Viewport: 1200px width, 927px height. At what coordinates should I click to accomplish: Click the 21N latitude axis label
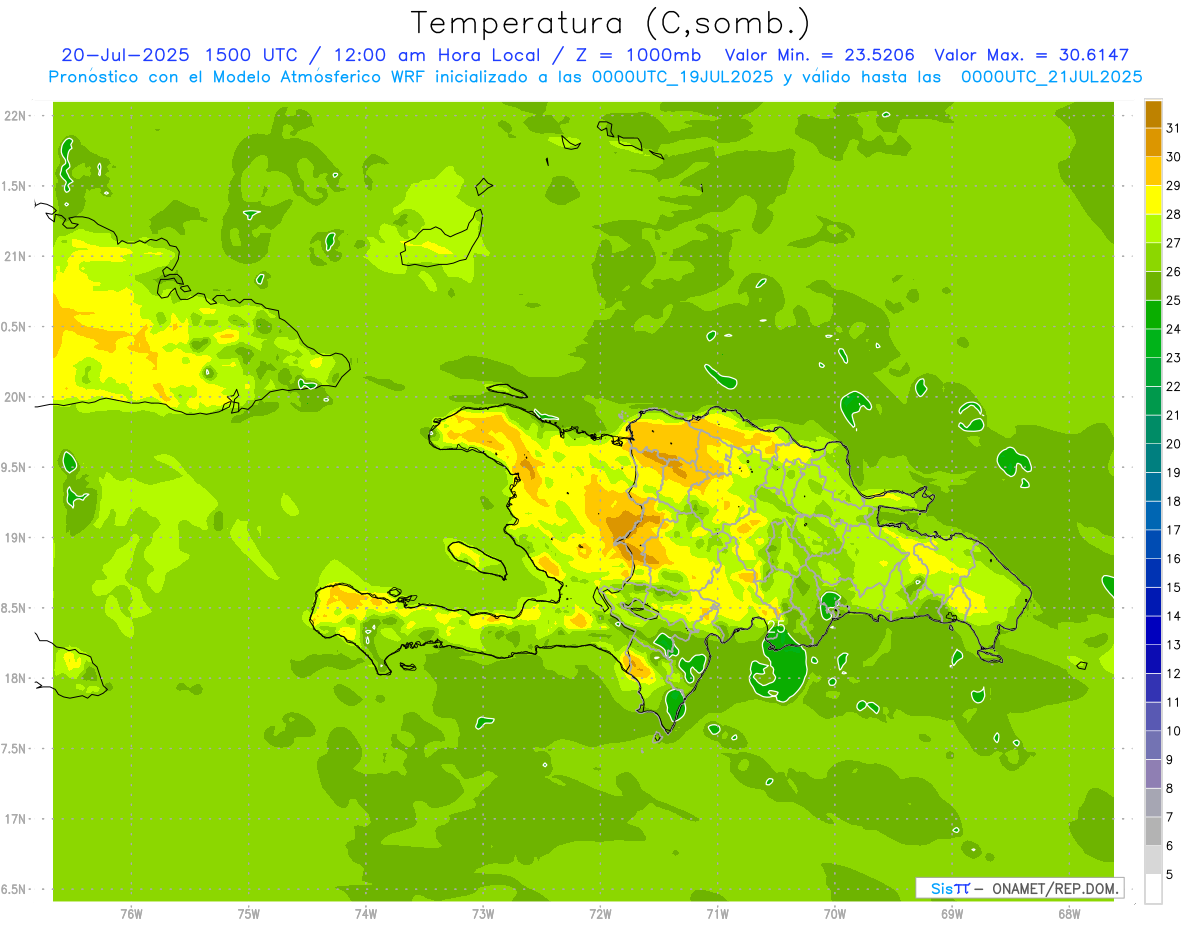[16, 256]
